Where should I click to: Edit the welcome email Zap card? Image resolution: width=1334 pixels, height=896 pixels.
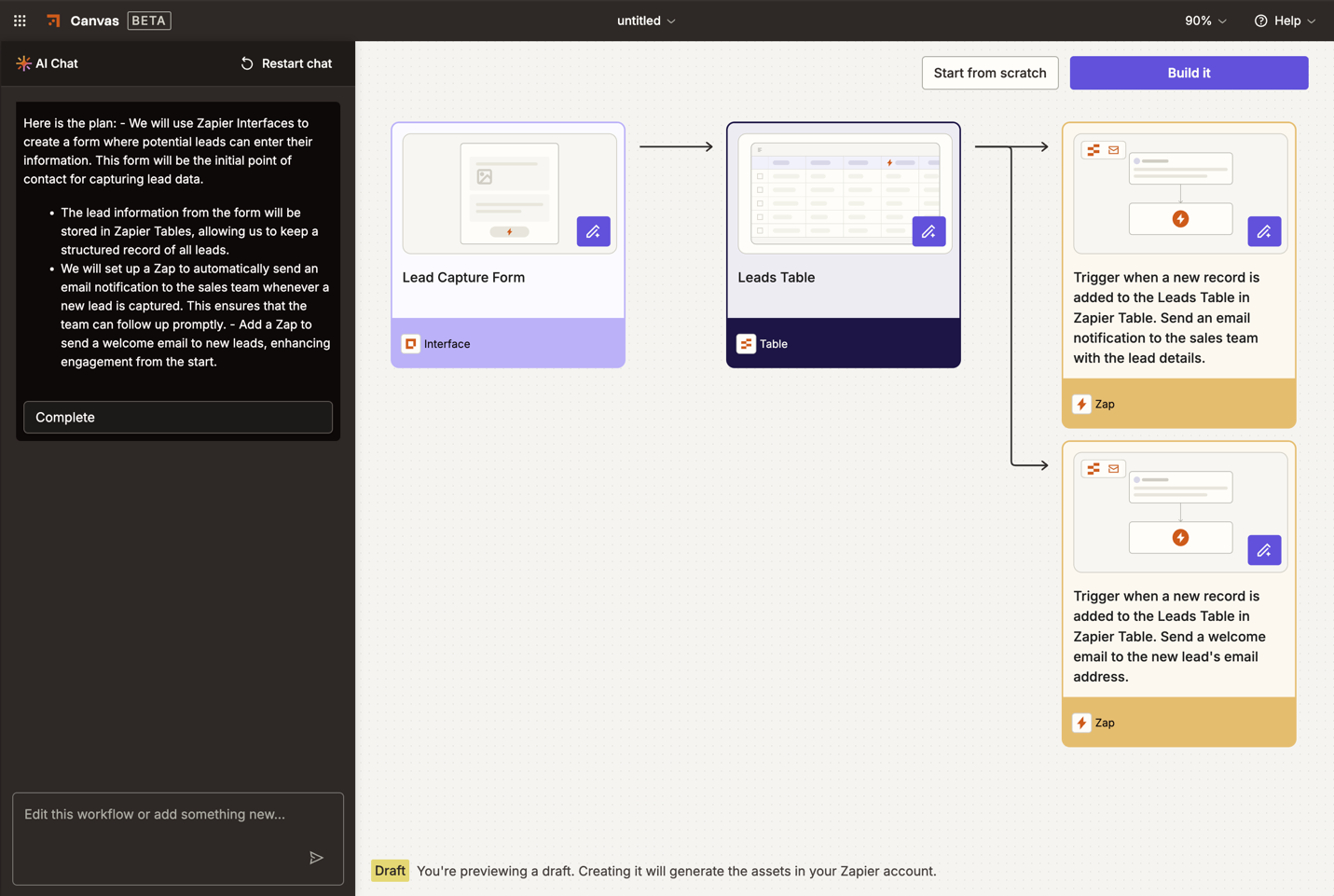pos(1264,550)
